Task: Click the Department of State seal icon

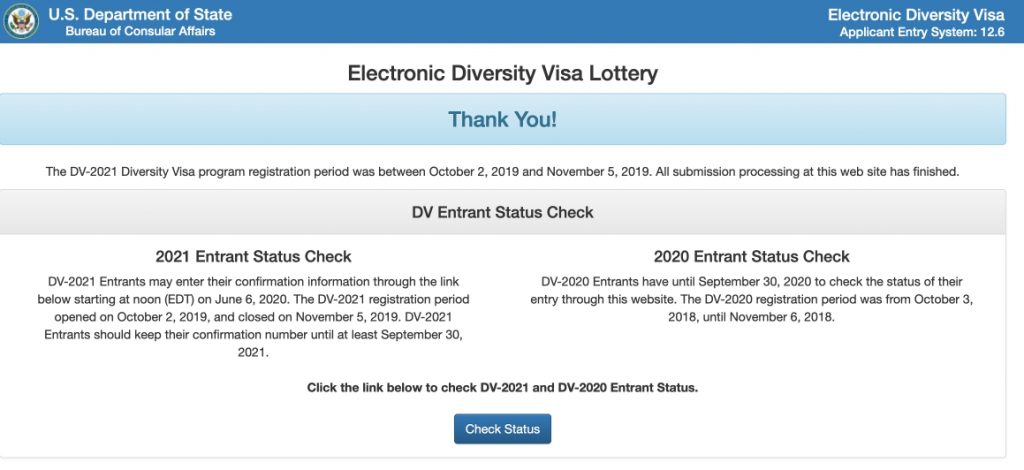Action: pyautogui.click(x=21, y=21)
